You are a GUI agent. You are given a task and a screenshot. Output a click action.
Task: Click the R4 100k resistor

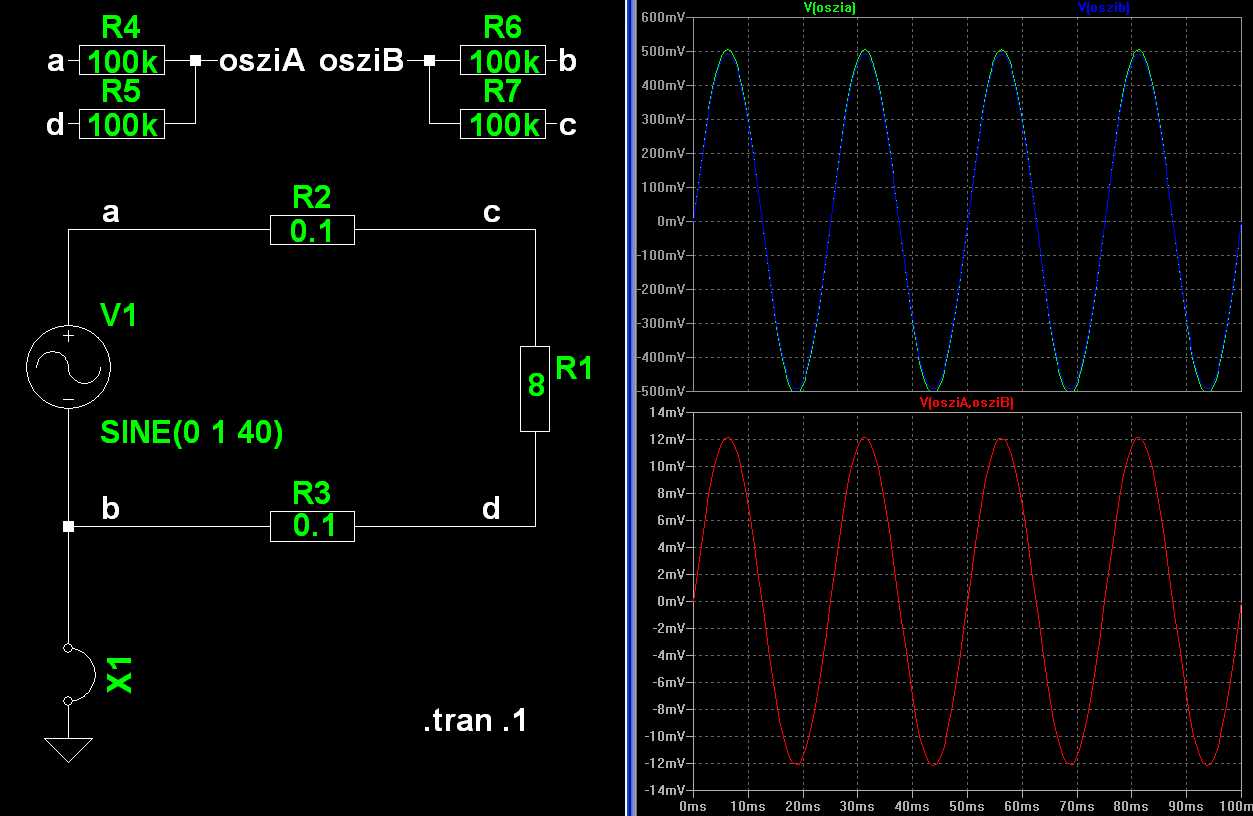click(x=122, y=62)
